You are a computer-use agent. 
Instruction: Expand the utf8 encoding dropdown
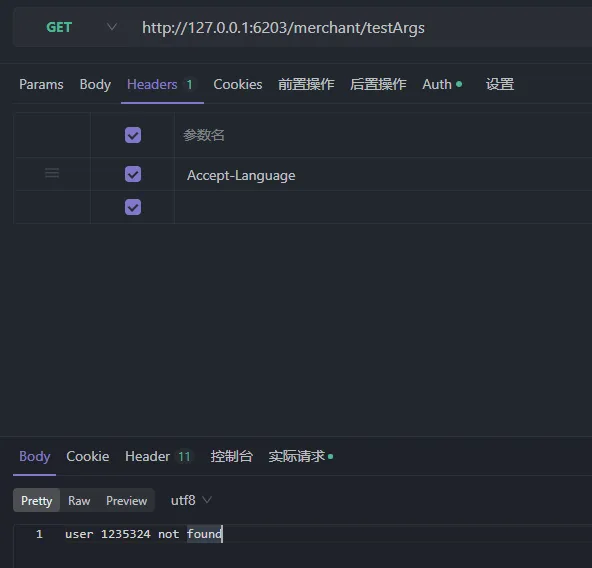pyautogui.click(x=191, y=500)
